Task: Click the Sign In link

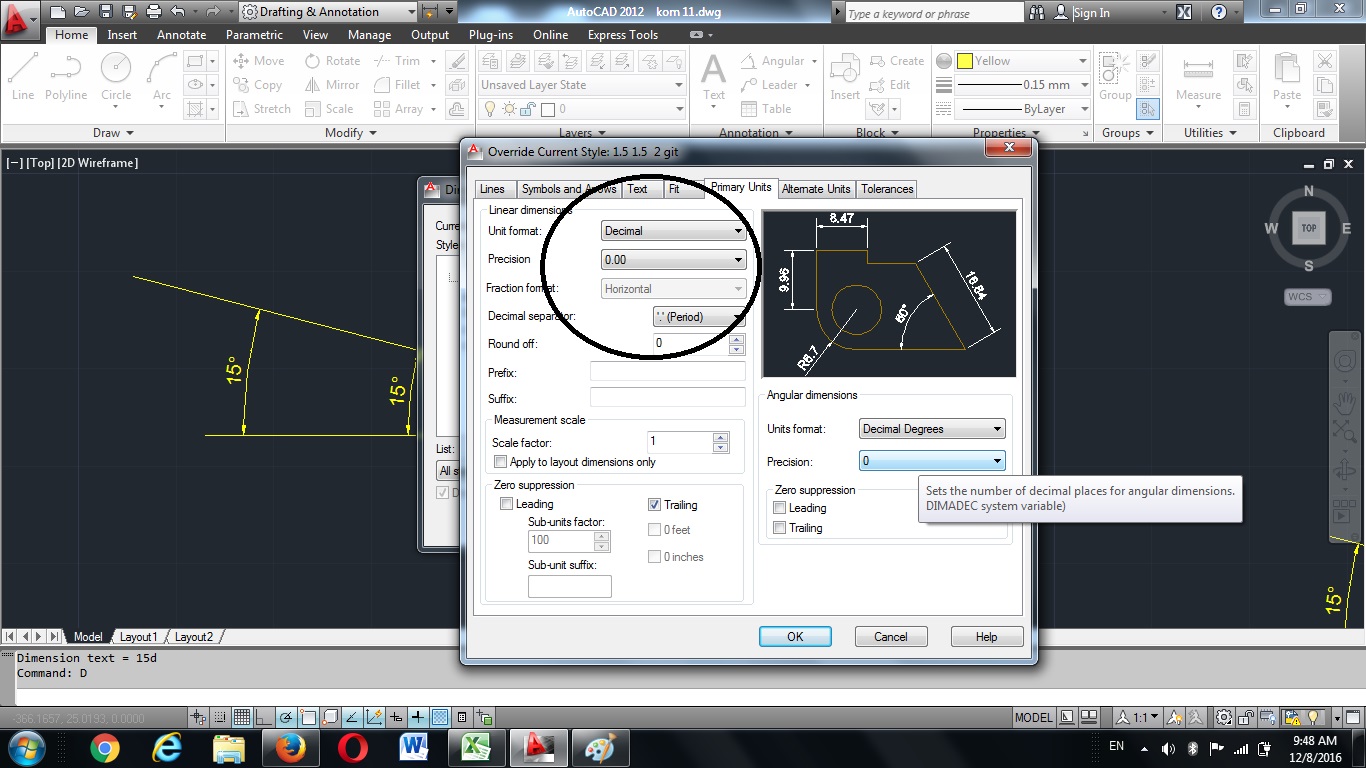Action: (x=1091, y=13)
